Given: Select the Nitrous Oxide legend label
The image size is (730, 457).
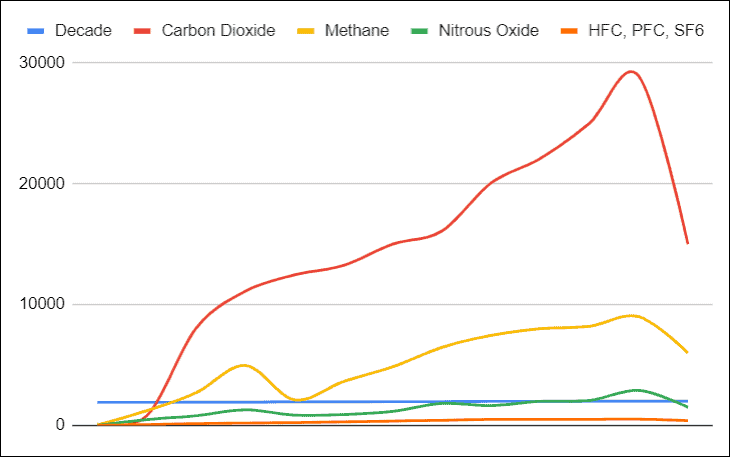Looking at the screenshot, I should pos(488,31).
